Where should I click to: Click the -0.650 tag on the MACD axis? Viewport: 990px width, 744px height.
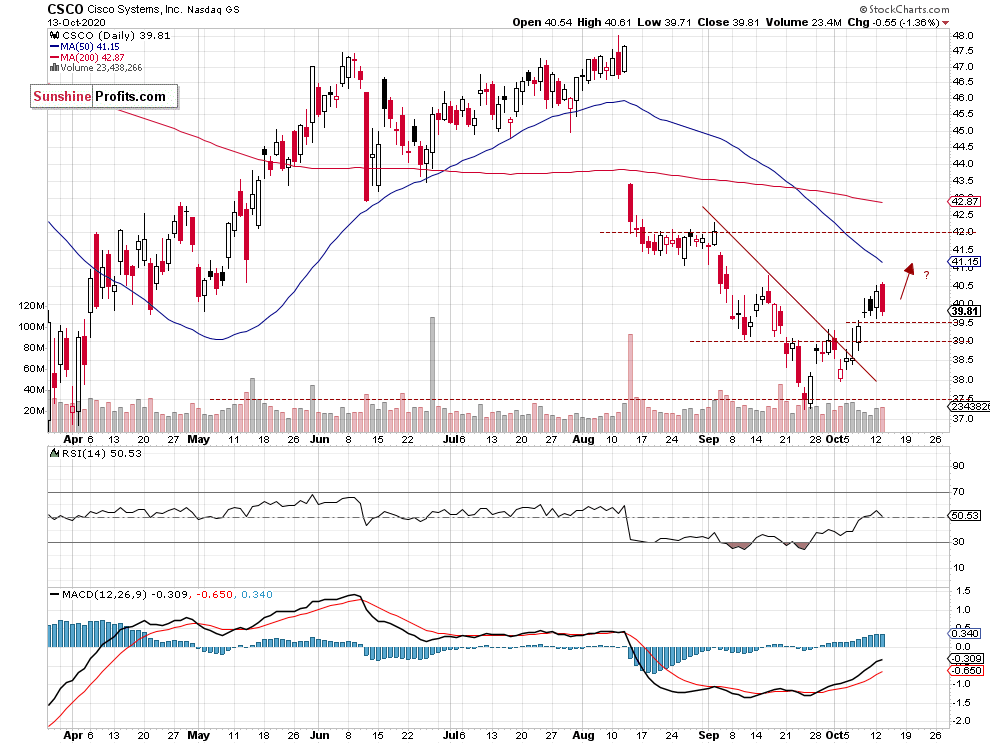[x=965, y=671]
